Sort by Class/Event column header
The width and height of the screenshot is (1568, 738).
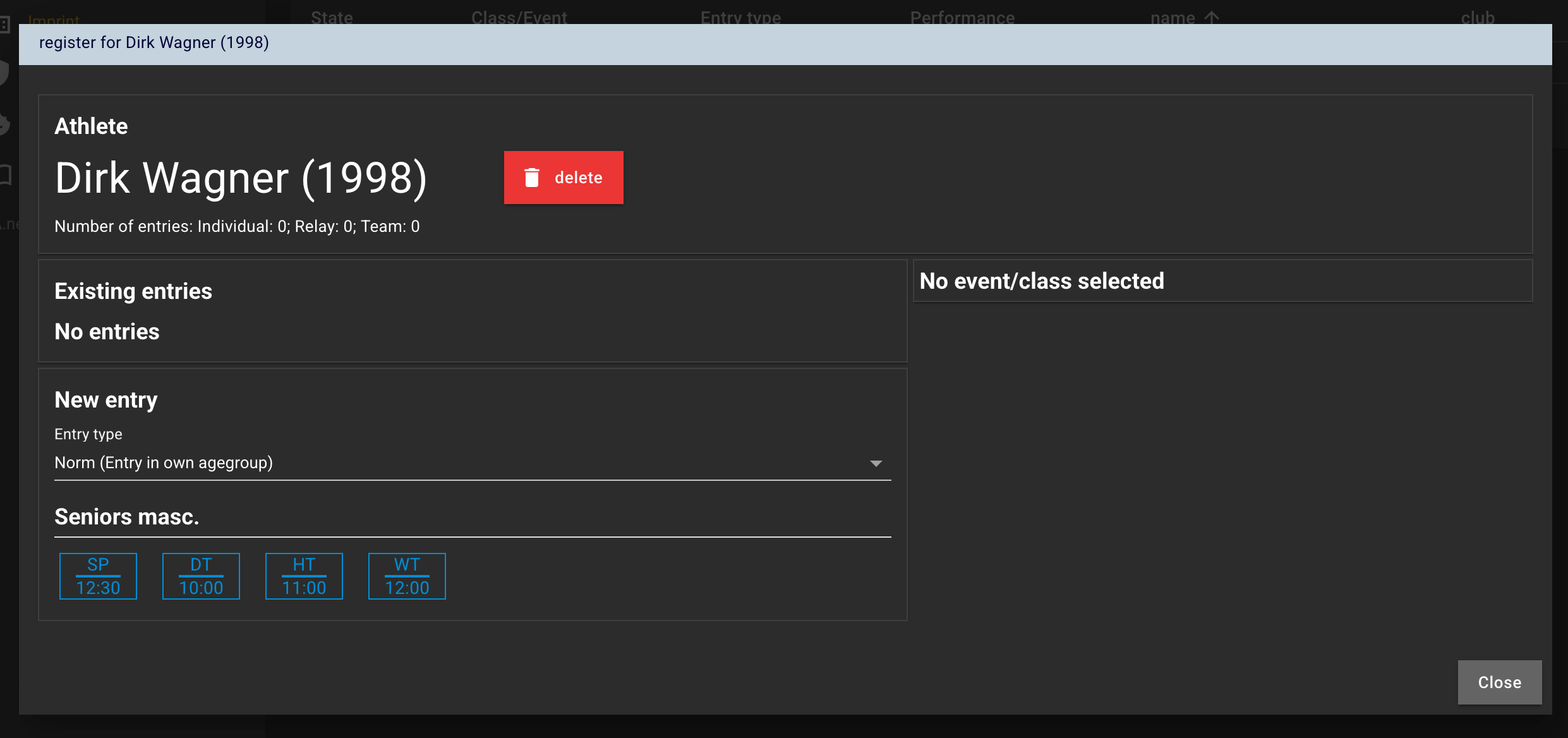coord(519,17)
